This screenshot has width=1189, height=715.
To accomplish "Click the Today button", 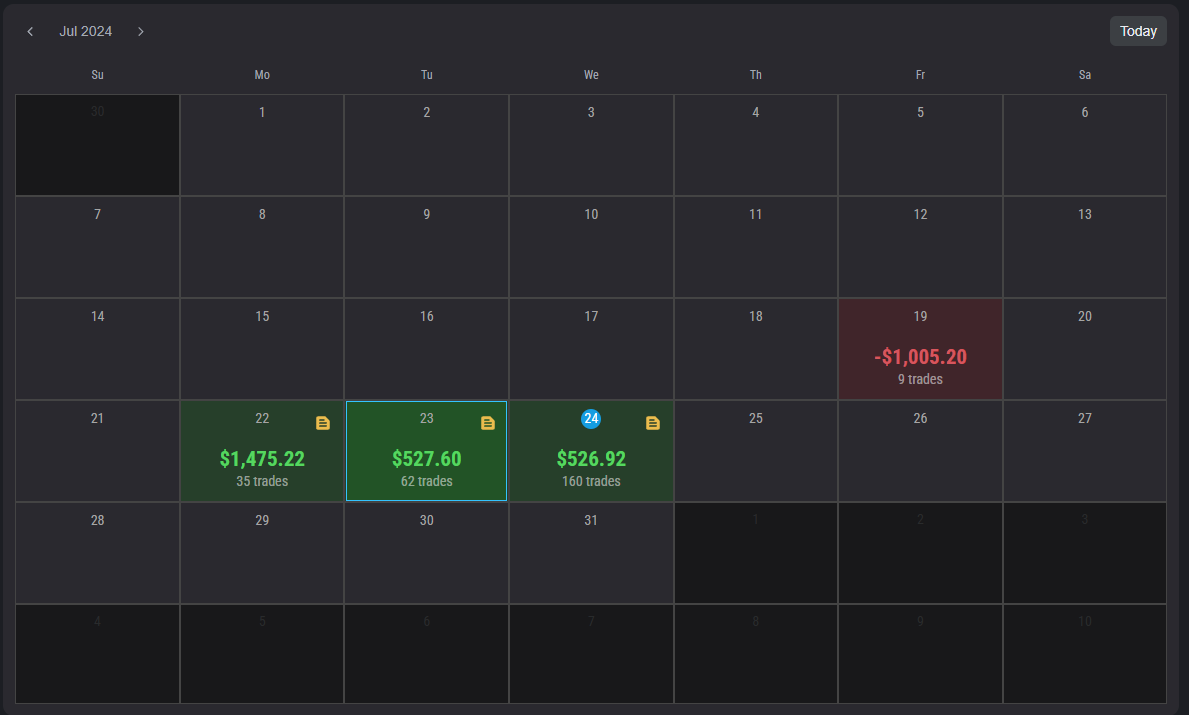I will pos(1137,31).
